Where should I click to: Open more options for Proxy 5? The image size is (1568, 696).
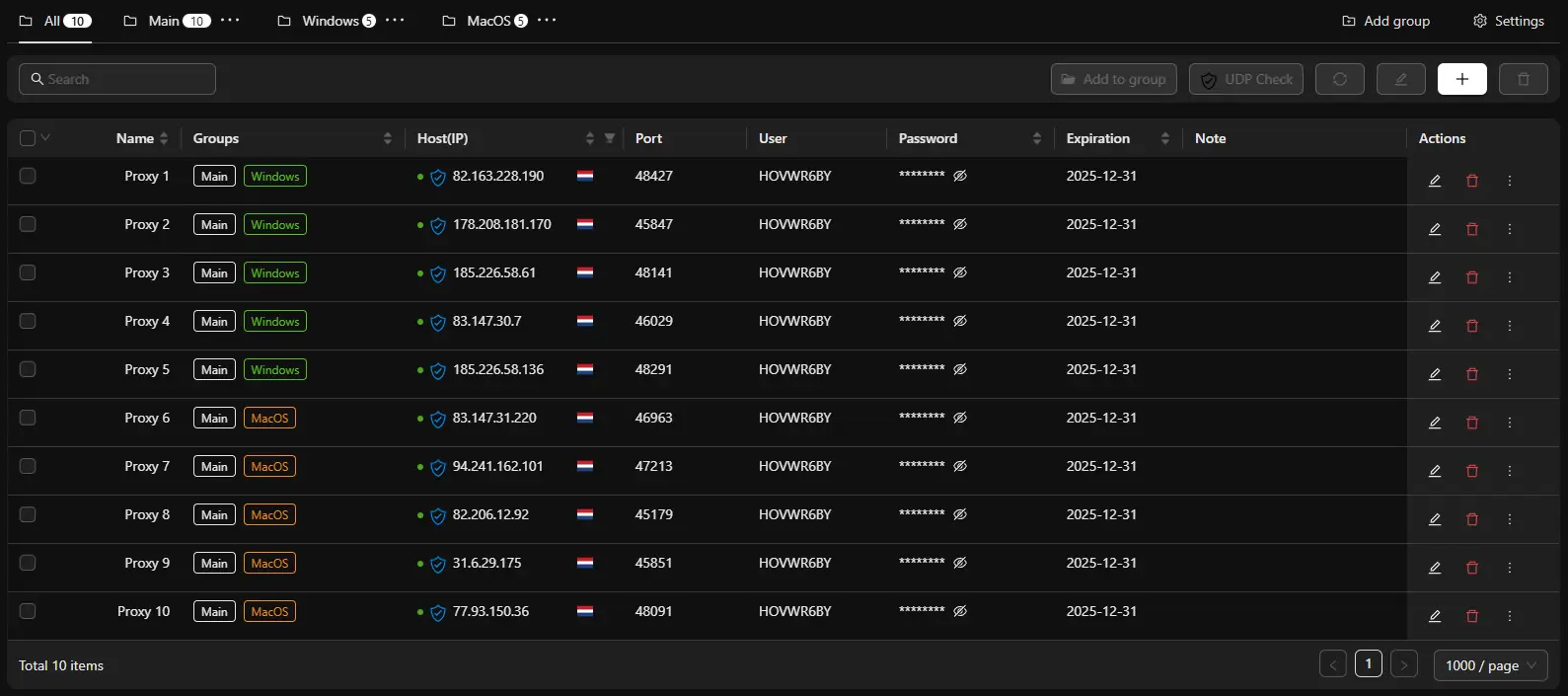[x=1510, y=374]
